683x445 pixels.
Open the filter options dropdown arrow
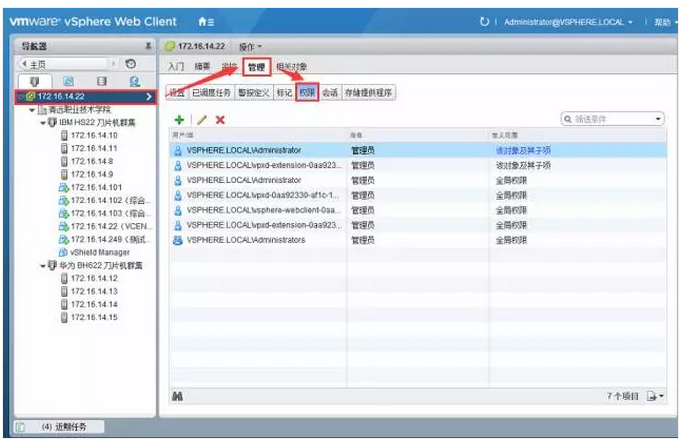[658, 119]
